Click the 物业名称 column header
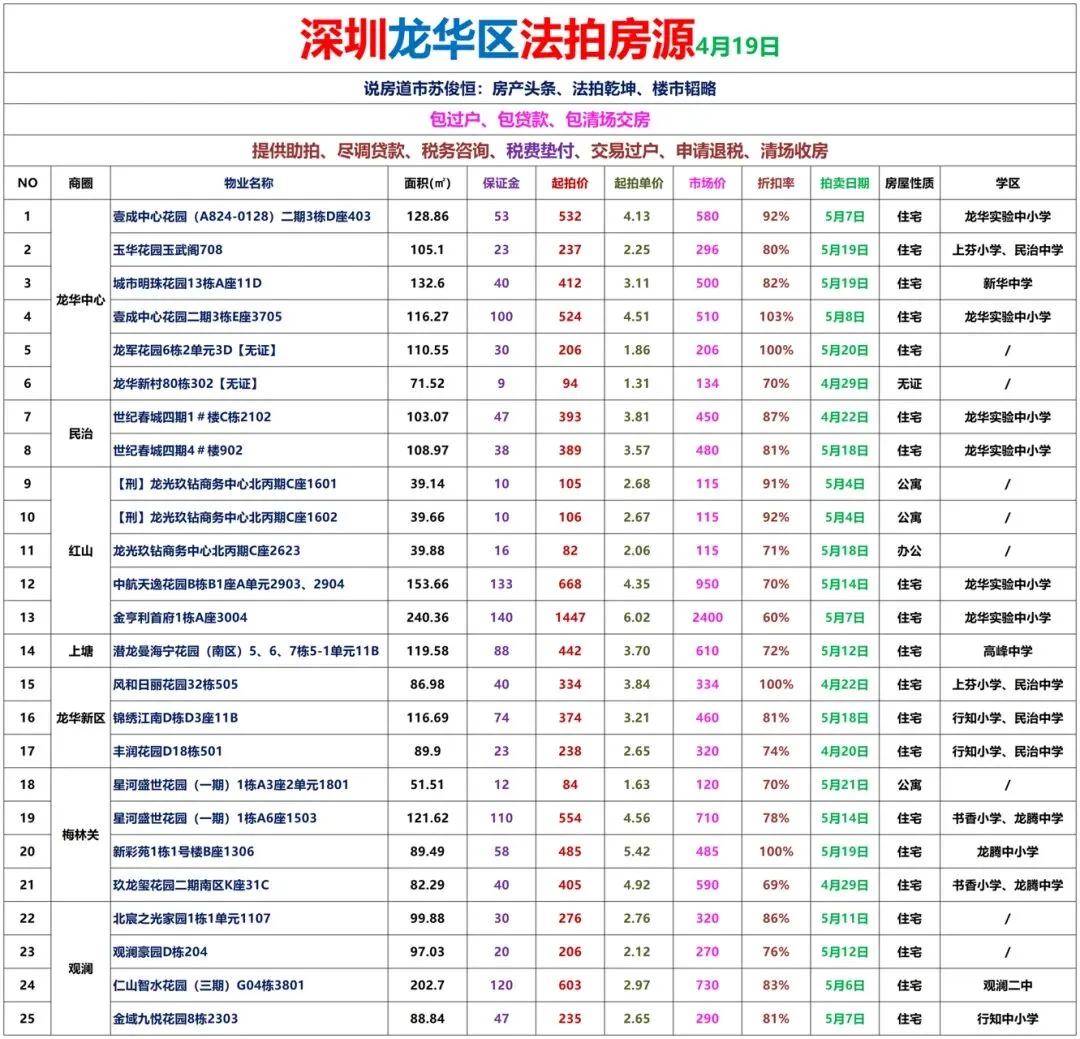The height and width of the screenshot is (1039, 1080). point(249,183)
